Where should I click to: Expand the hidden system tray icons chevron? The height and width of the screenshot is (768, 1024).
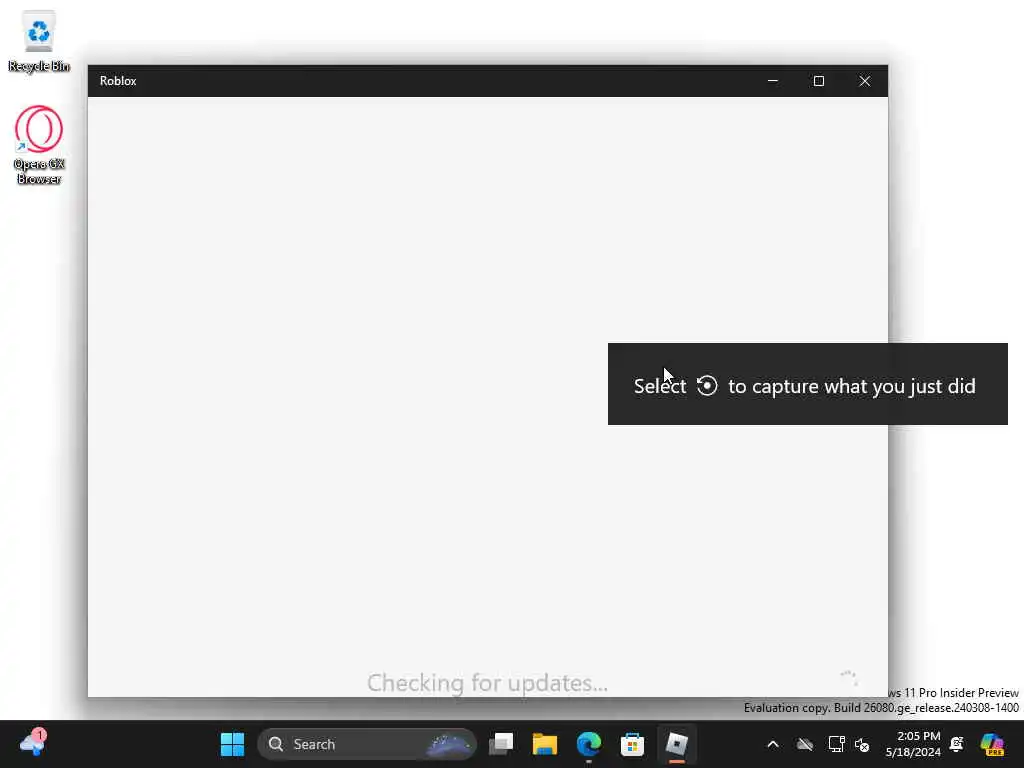773,744
